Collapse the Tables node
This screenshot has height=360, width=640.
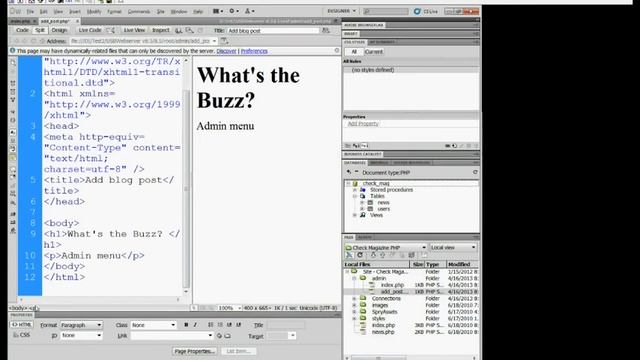(x=354, y=196)
